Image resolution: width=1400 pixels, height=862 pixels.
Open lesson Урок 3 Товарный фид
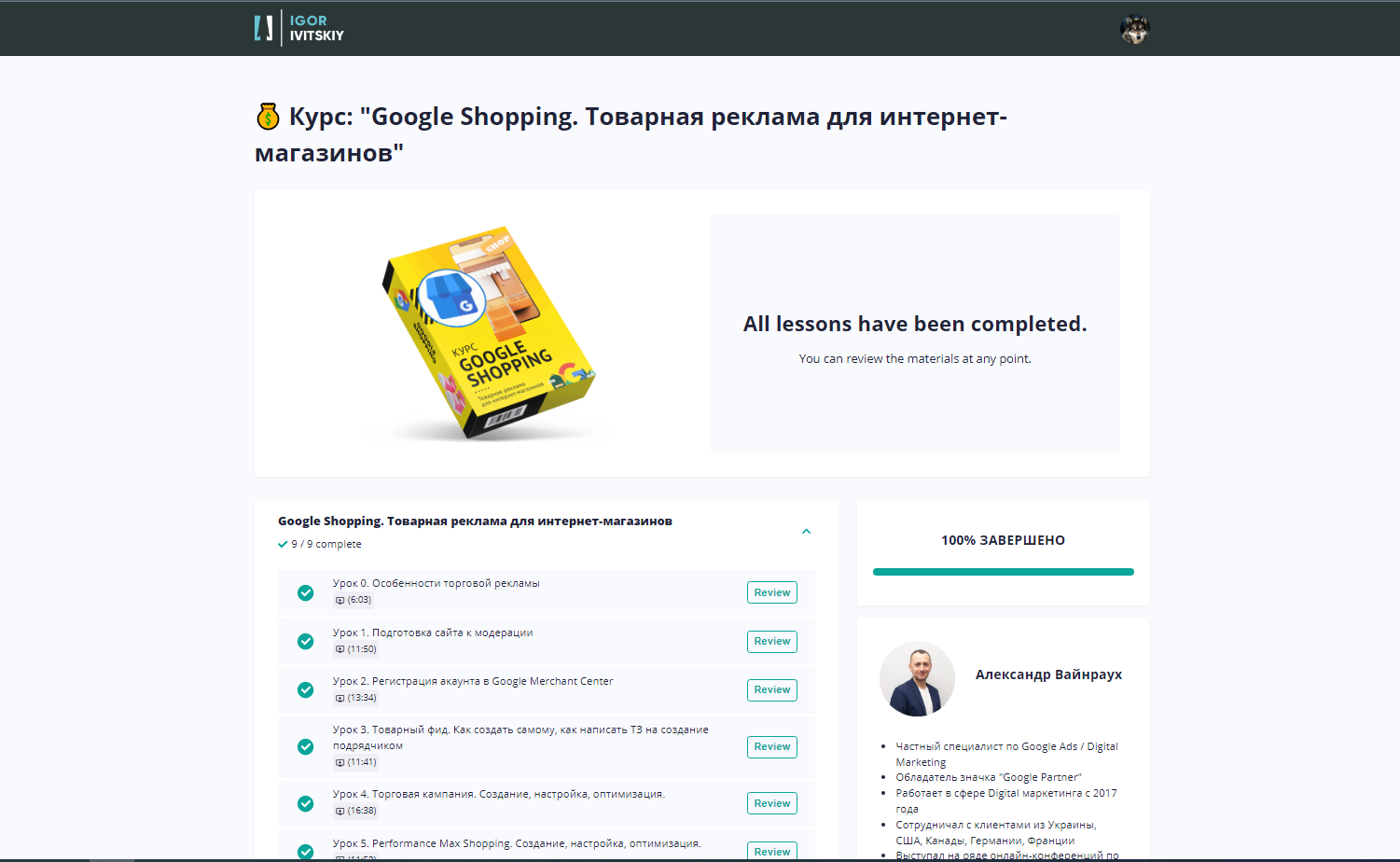(520, 730)
